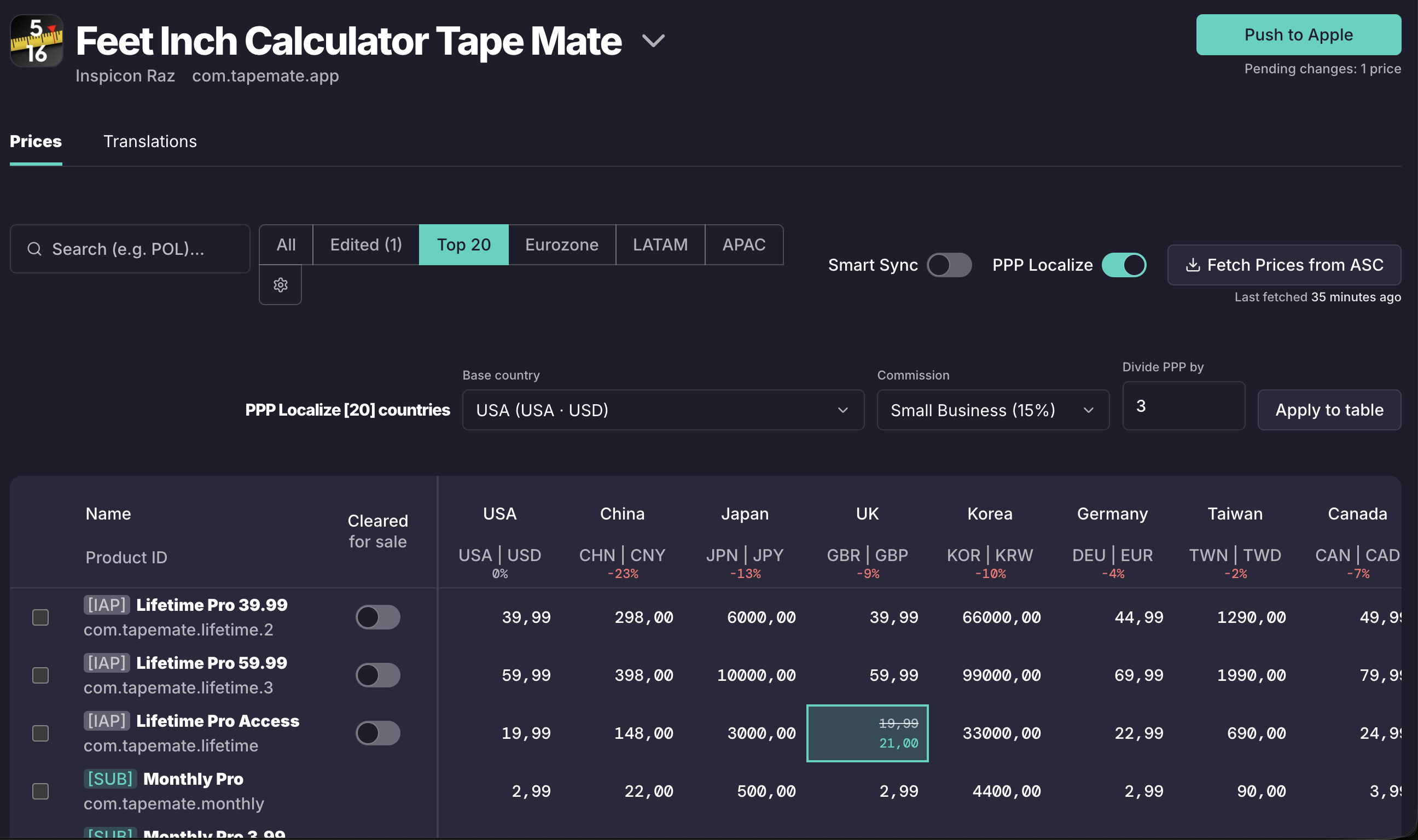Toggle cleared for sale on Lifetime Pro Access

click(x=377, y=733)
